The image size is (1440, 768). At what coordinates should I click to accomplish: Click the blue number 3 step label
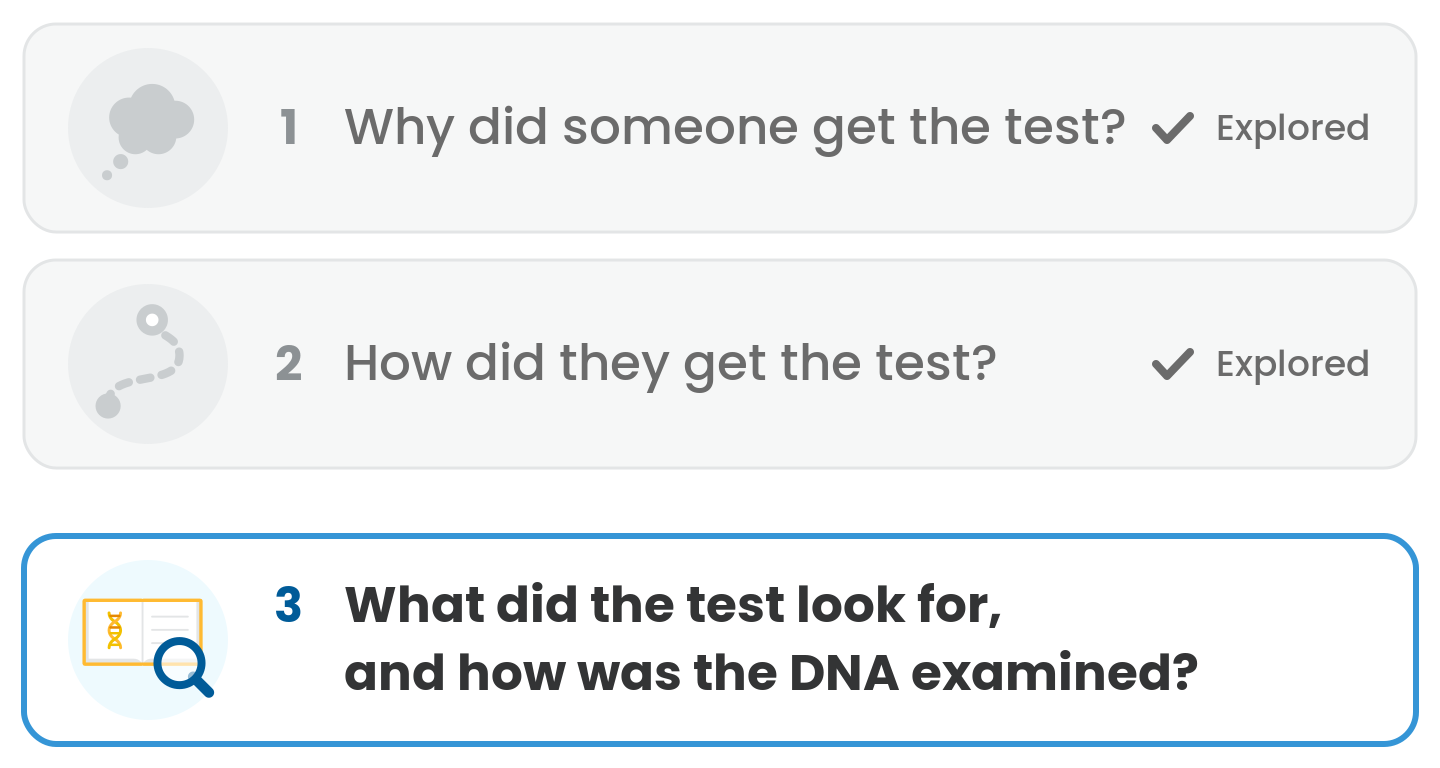pos(288,604)
